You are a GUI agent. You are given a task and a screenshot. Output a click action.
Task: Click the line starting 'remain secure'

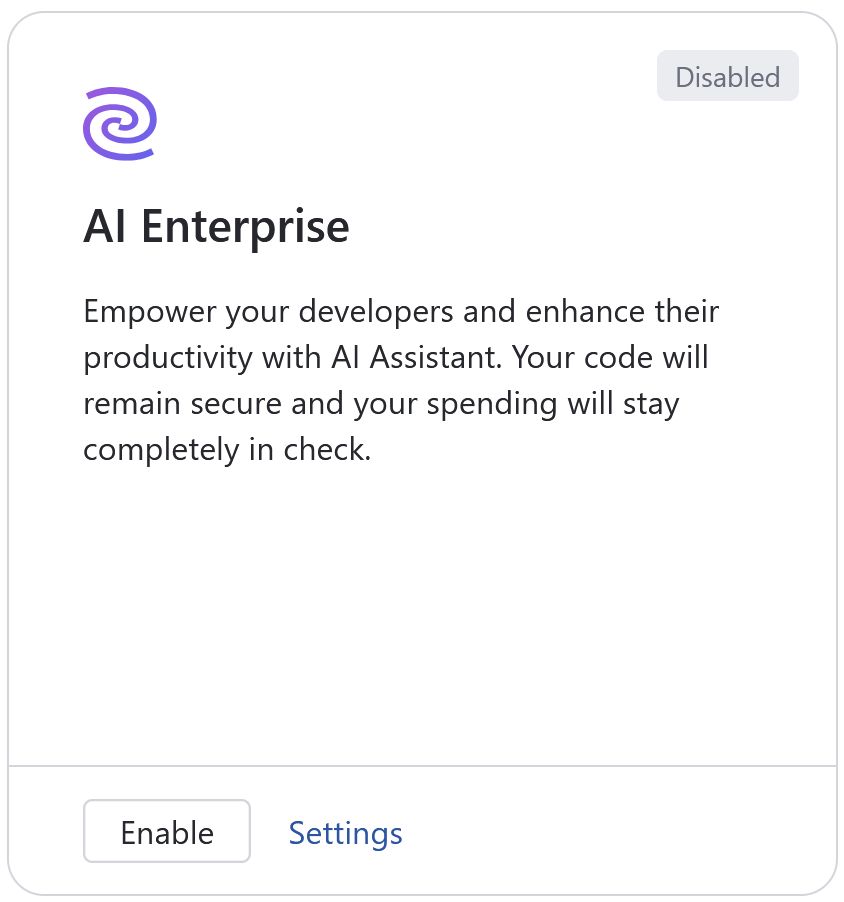[381, 404]
